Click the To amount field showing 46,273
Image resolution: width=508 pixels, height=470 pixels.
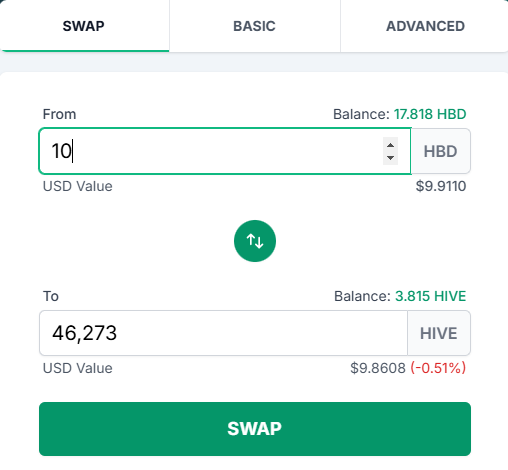click(x=223, y=333)
